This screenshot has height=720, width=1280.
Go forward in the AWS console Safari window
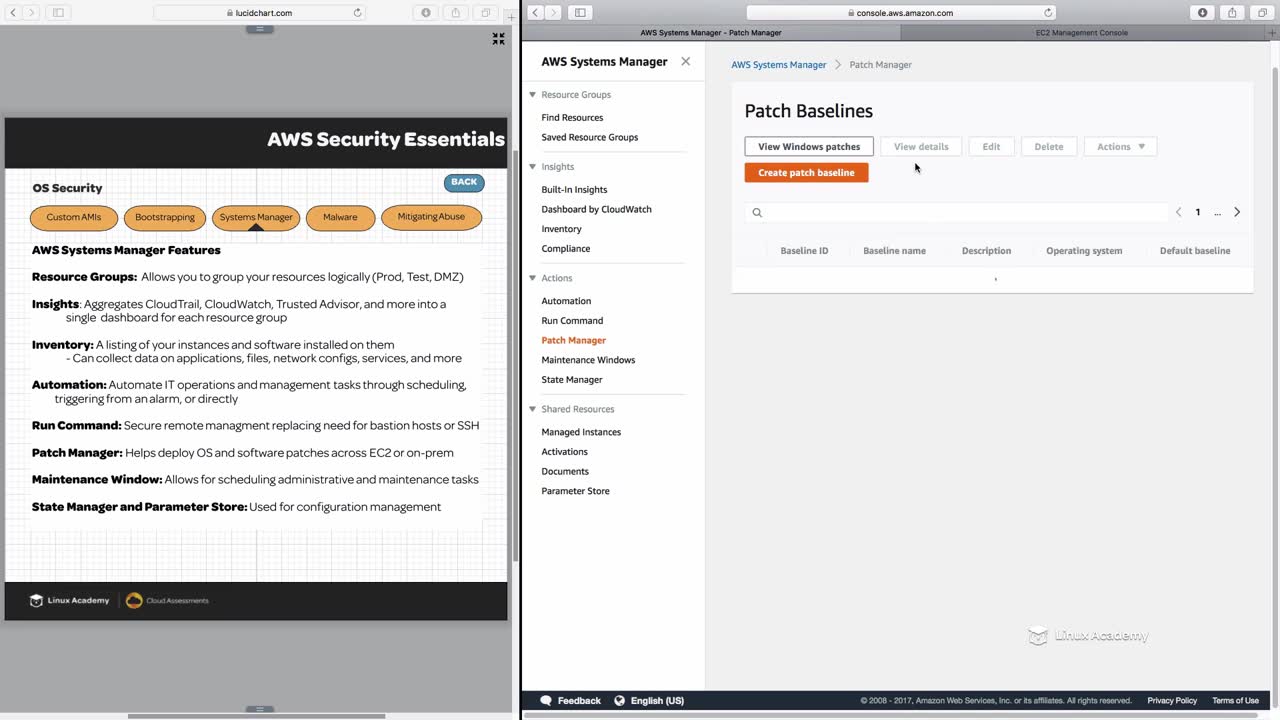click(x=553, y=13)
